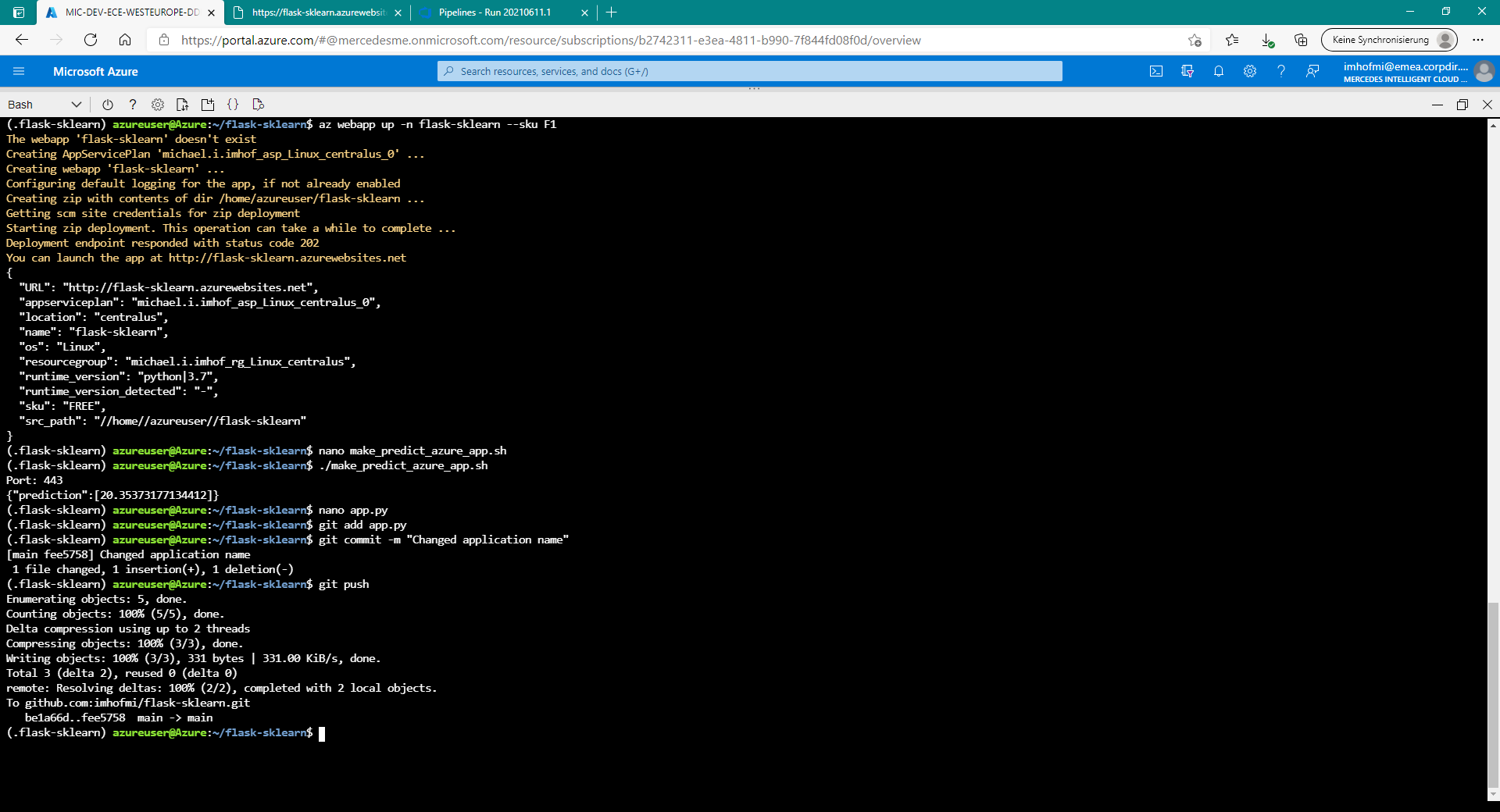Open the Favorites list icon

point(1232,40)
